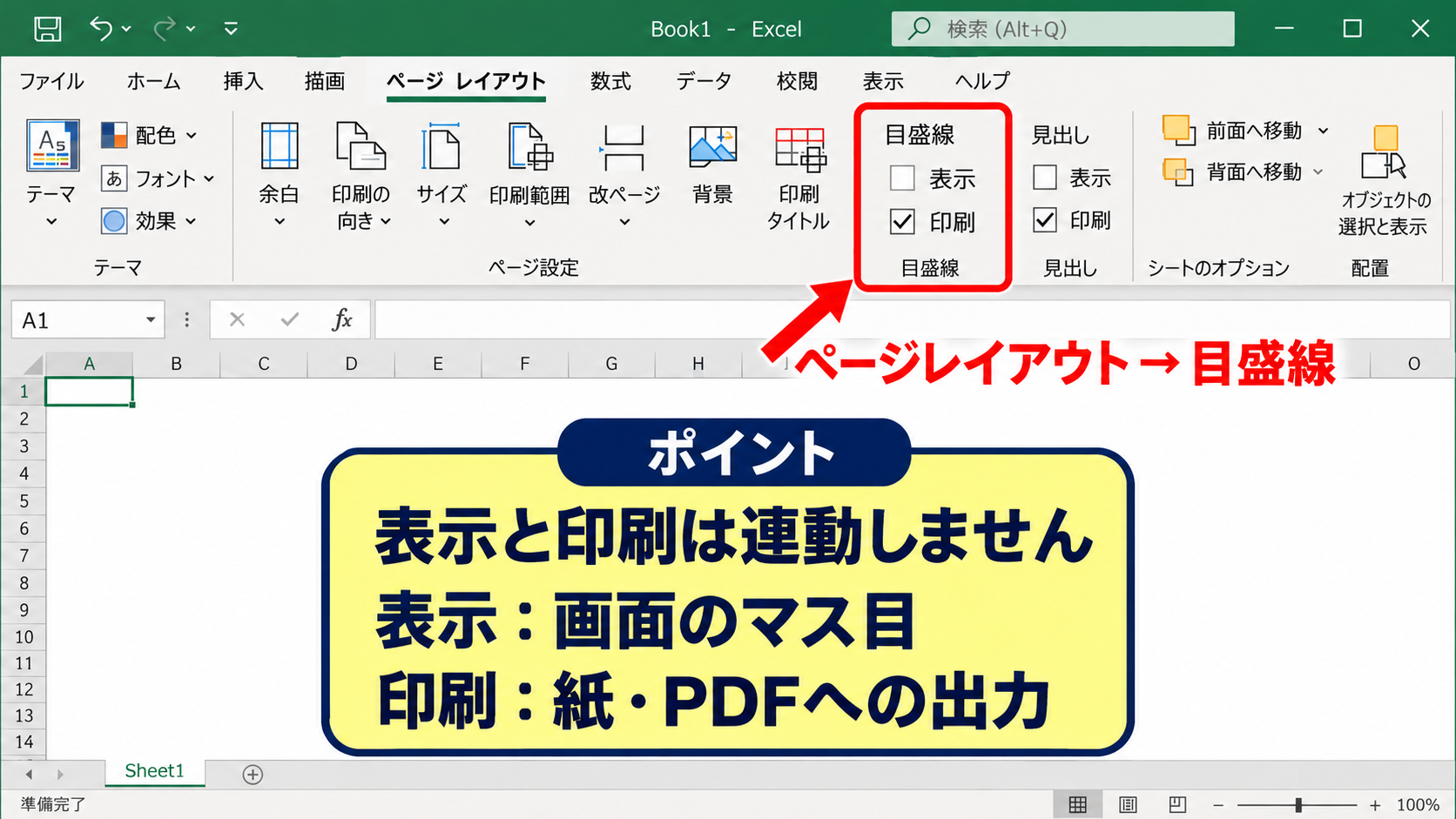Viewport: 1456px width, 819px height.
Task: Select the Sheet1 sheet tab
Action: [154, 771]
